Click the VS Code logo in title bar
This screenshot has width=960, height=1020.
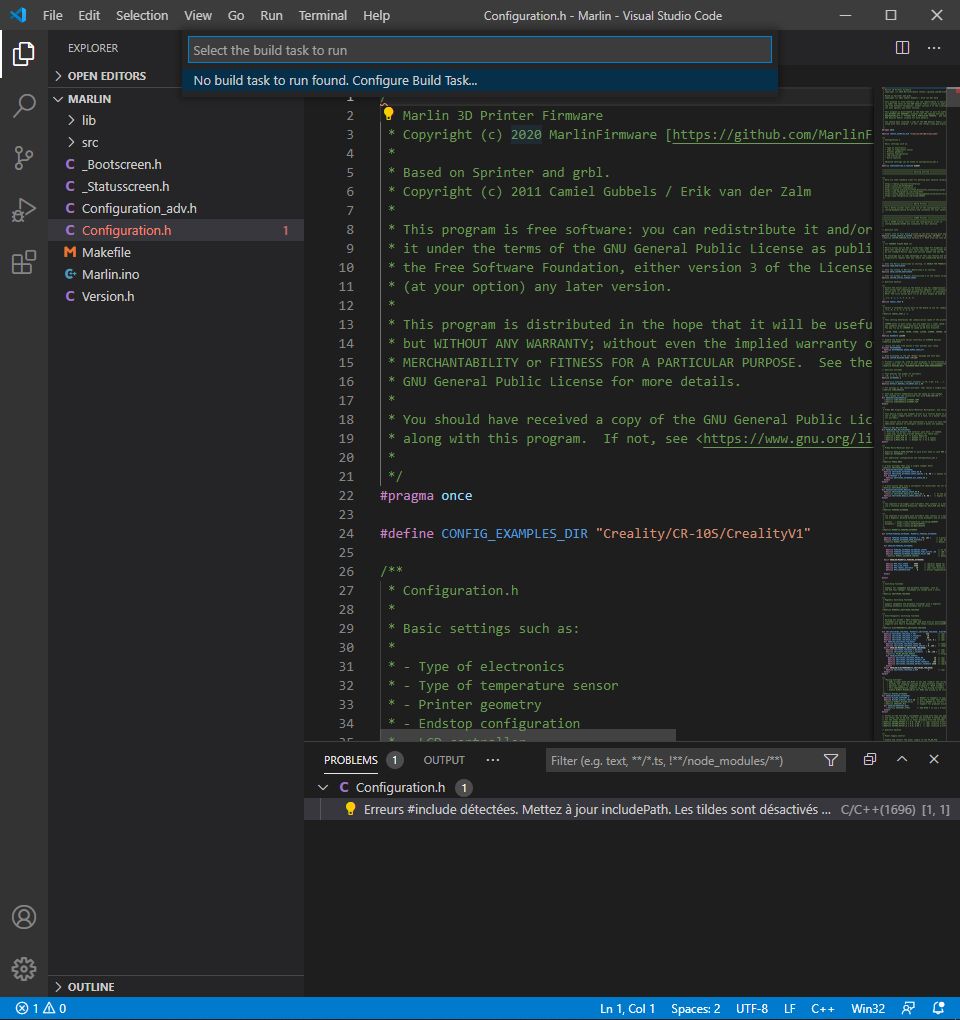[18, 15]
